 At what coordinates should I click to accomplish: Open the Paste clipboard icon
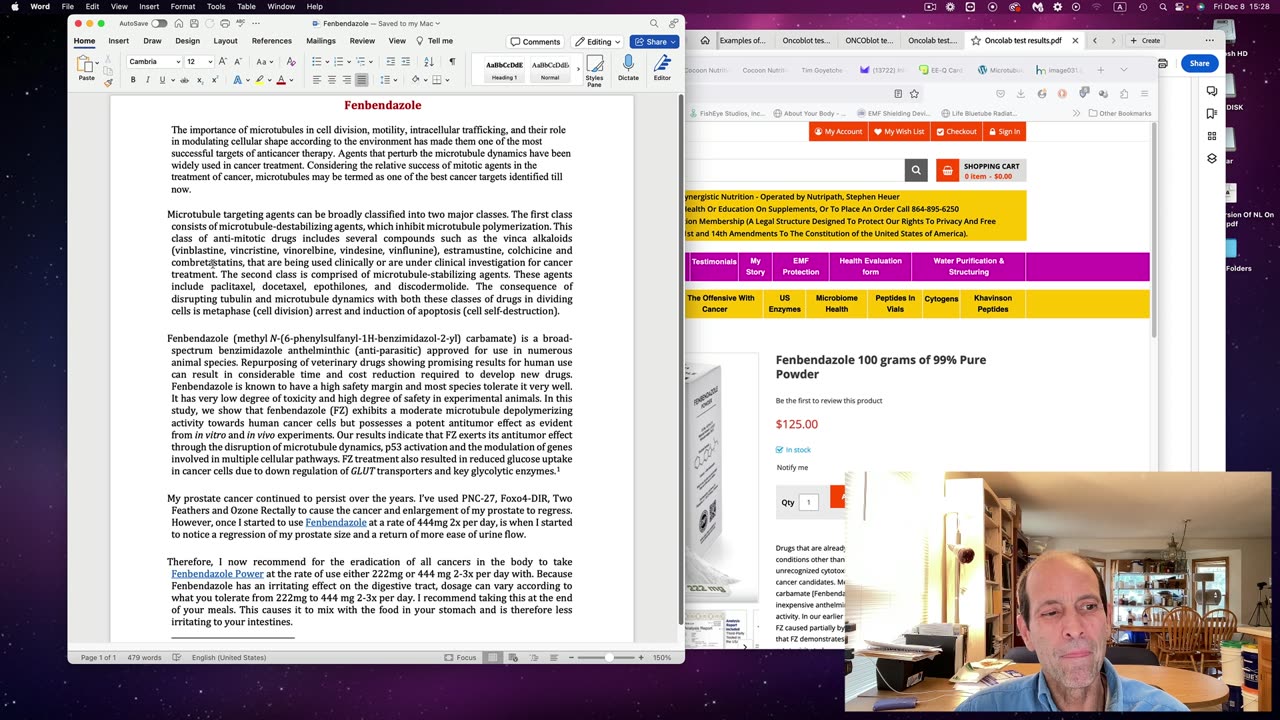(x=83, y=63)
